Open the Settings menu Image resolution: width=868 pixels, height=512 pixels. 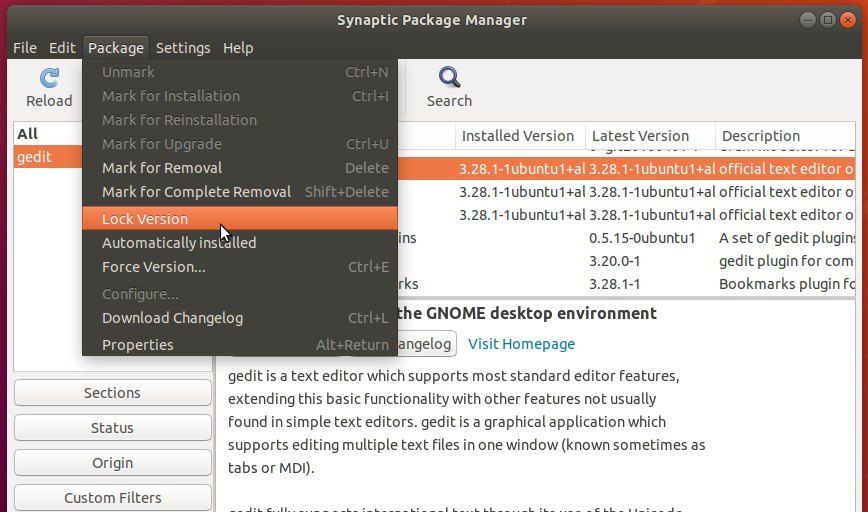183,48
